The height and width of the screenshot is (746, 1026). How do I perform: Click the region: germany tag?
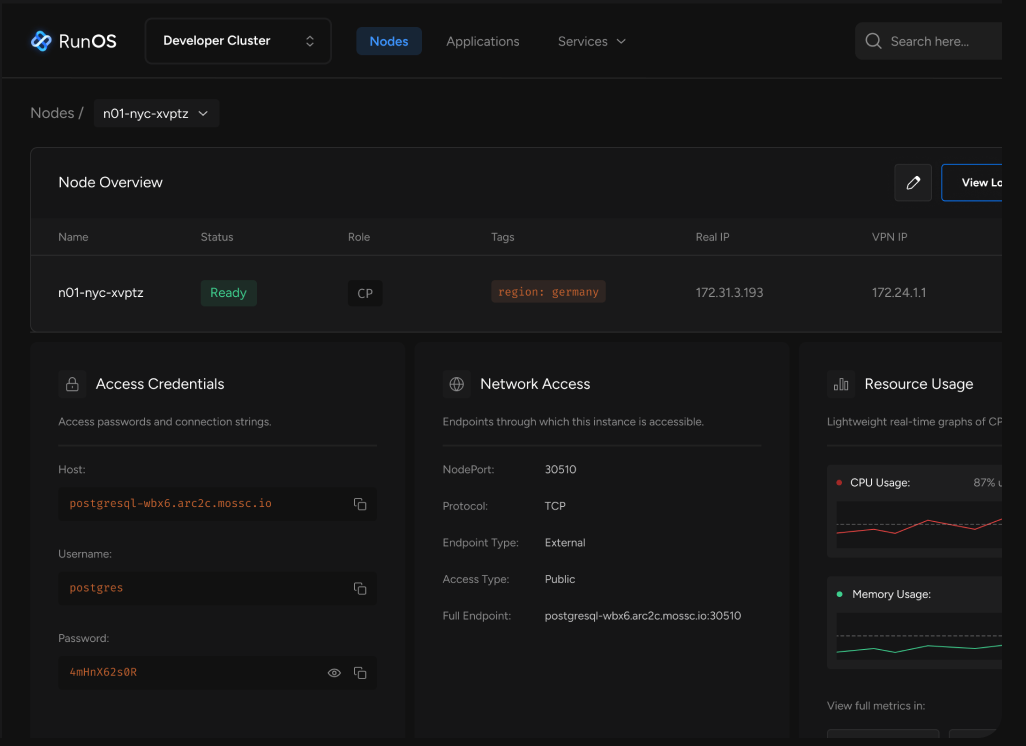coord(548,291)
